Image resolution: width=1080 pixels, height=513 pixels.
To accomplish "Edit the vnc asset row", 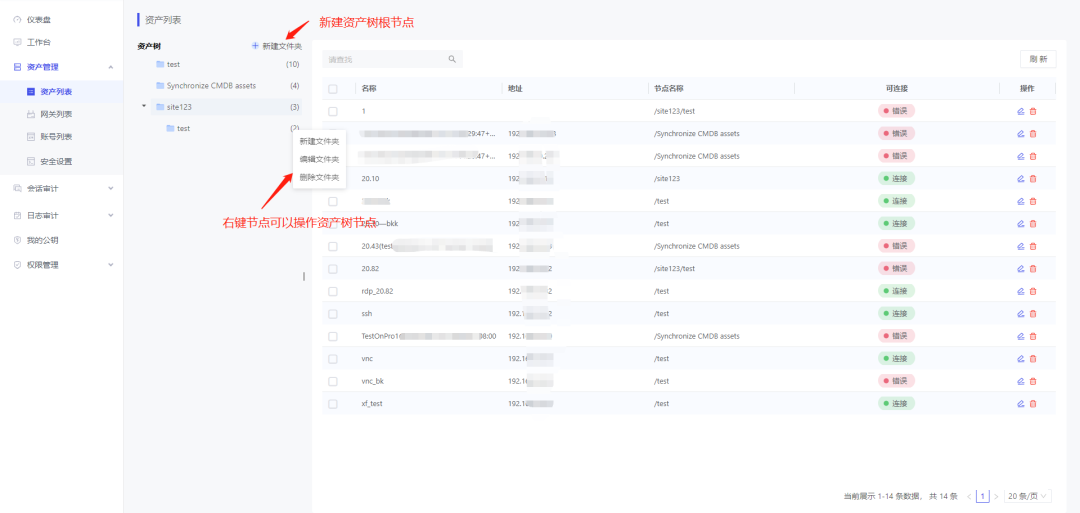I will (1021, 359).
